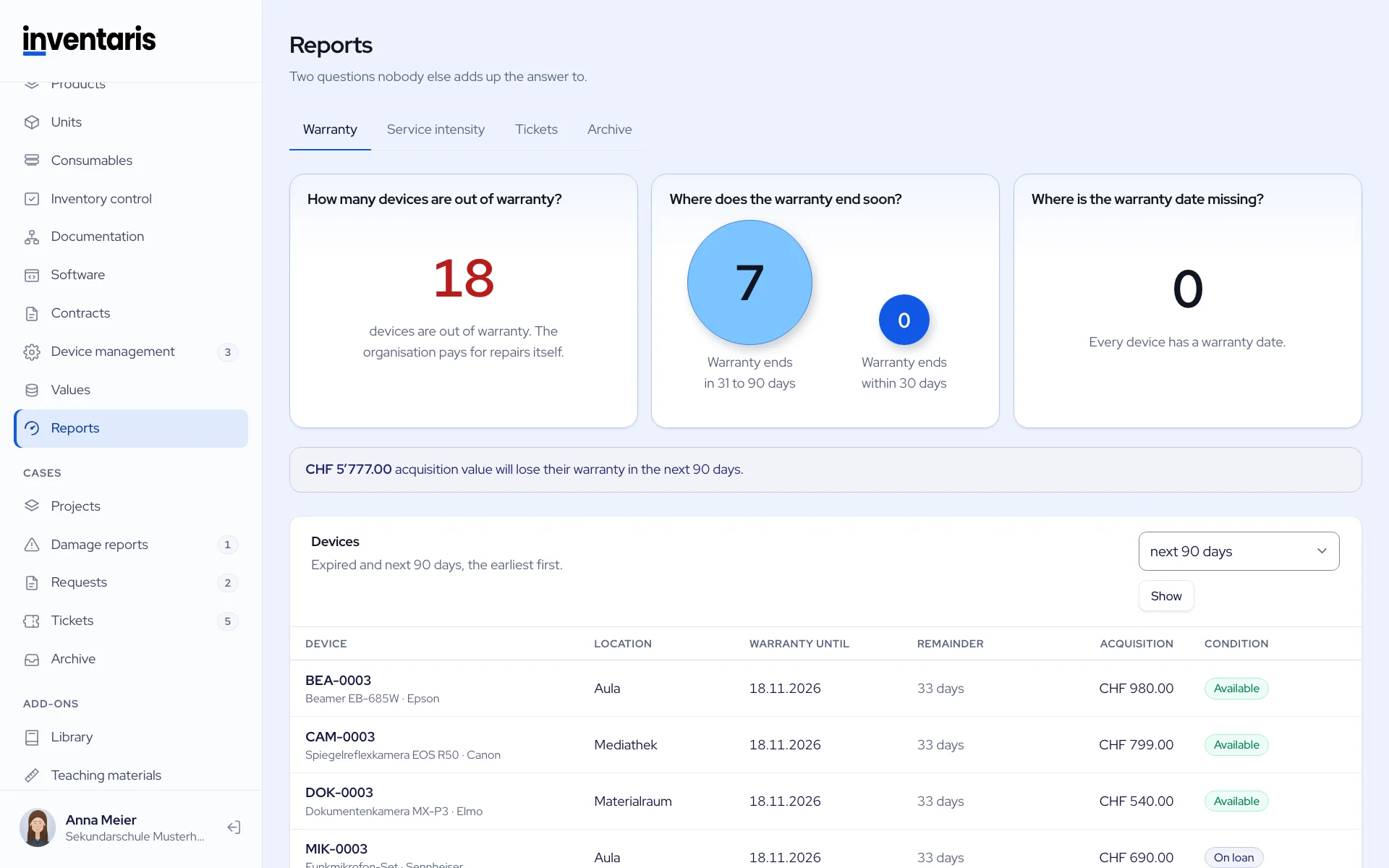The width and height of the screenshot is (1389, 868).
Task: Click the MIK-0003 device name
Action: click(x=336, y=849)
